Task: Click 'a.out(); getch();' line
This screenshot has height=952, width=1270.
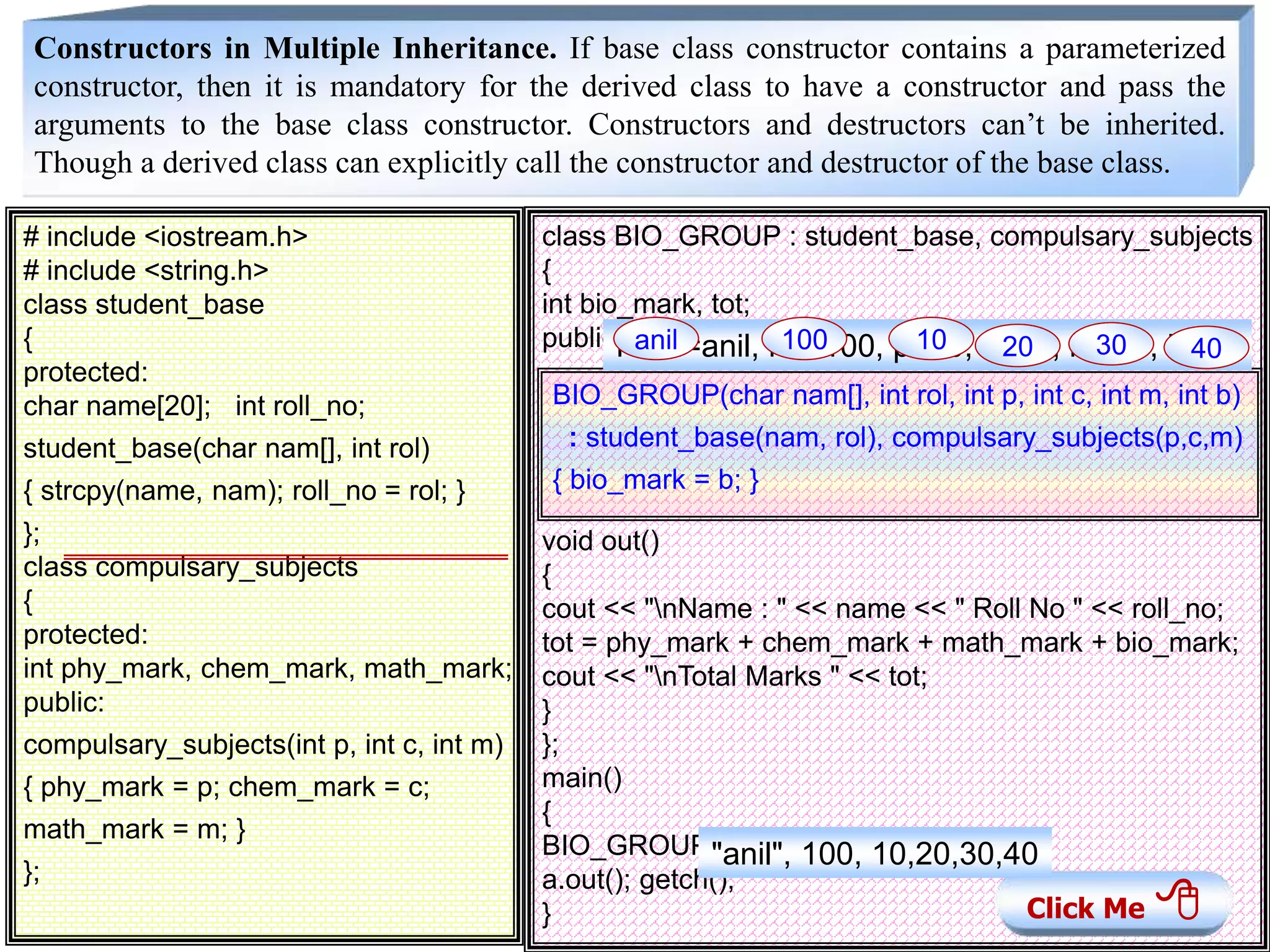Action: click(637, 879)
